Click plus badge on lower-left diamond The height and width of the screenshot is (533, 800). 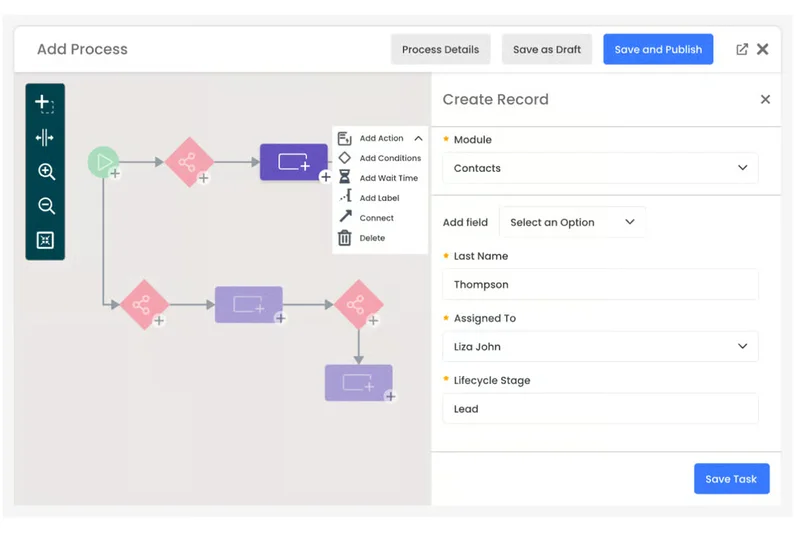(159, 320)
